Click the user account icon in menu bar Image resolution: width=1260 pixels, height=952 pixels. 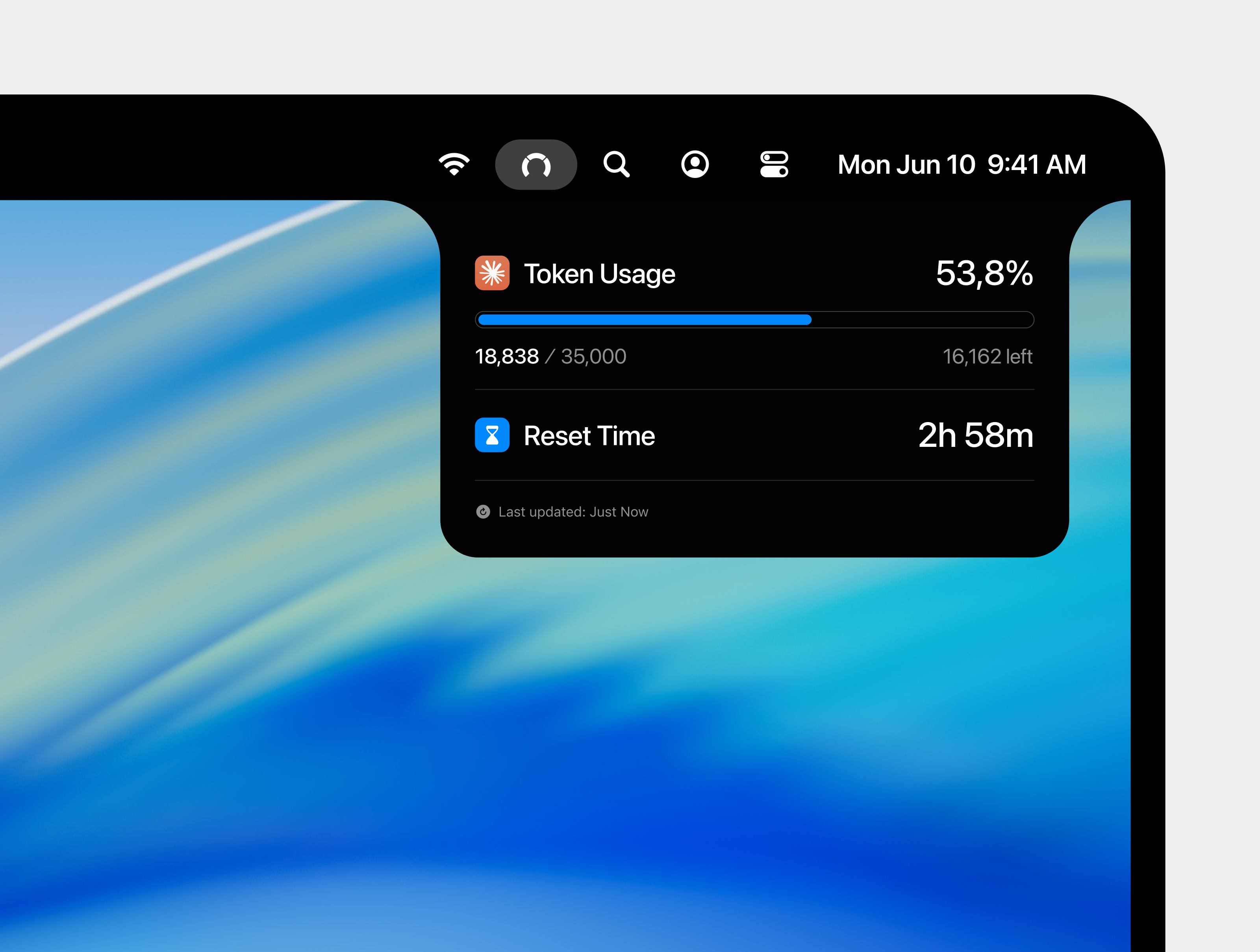(695, 165)
